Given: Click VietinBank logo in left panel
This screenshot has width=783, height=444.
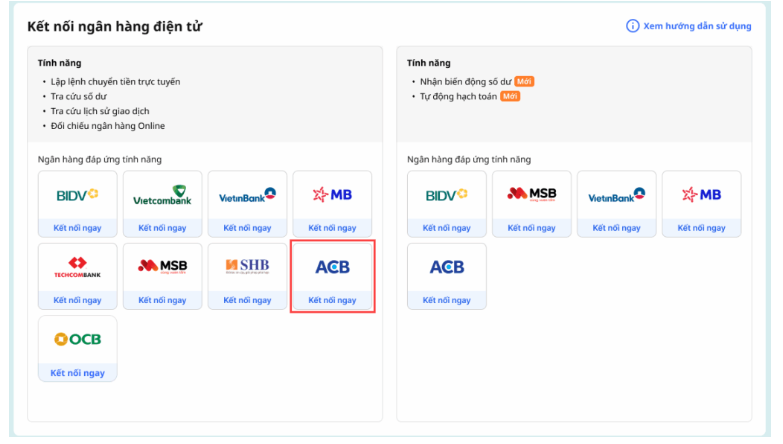Looking at the screenshot, I should click(x=247, y=196).
